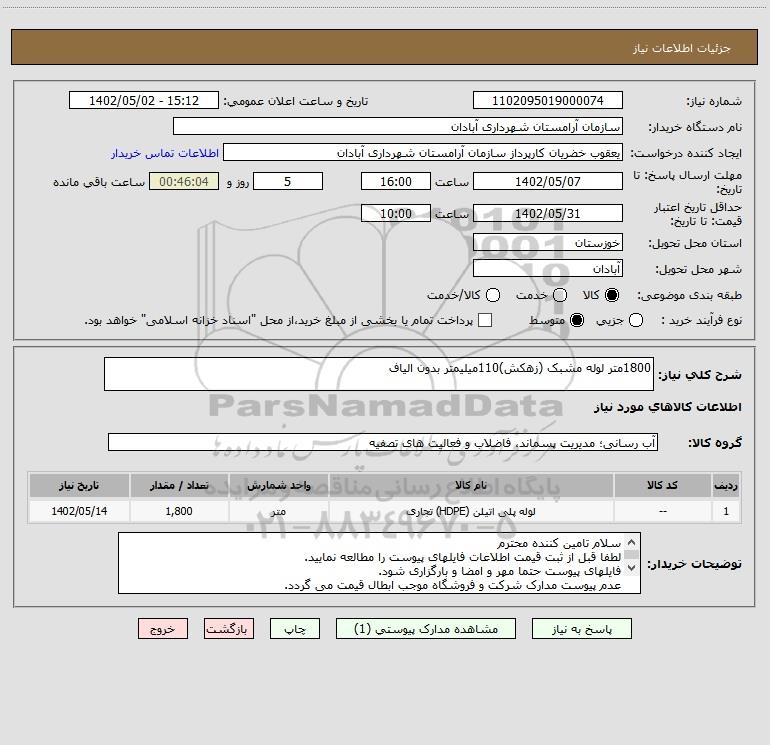Click the request creator field یعقوب خضریان
The height and width of the screenshot is (745, 770).
[x=423, y=153]
